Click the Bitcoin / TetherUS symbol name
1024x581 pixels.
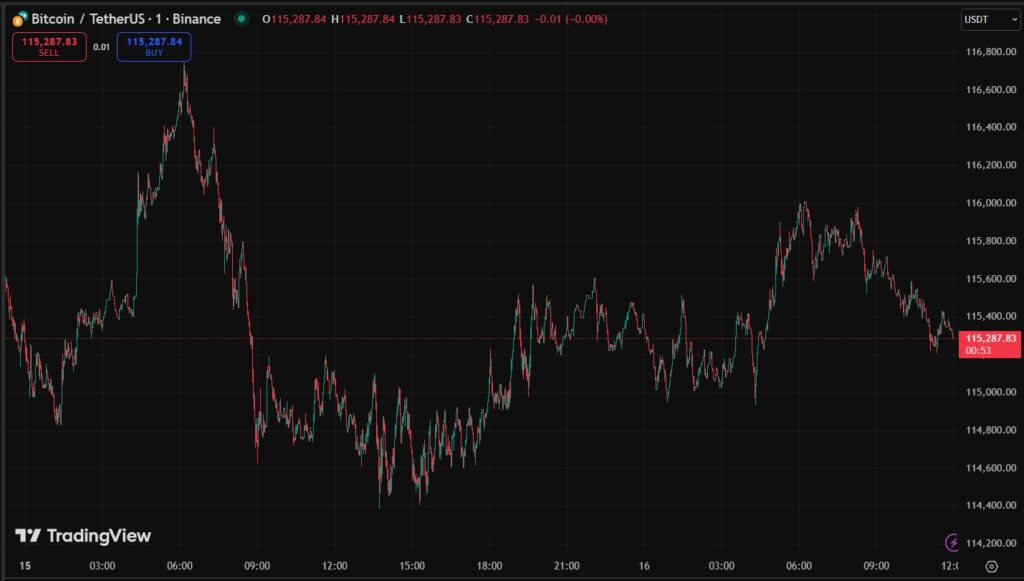91,18
